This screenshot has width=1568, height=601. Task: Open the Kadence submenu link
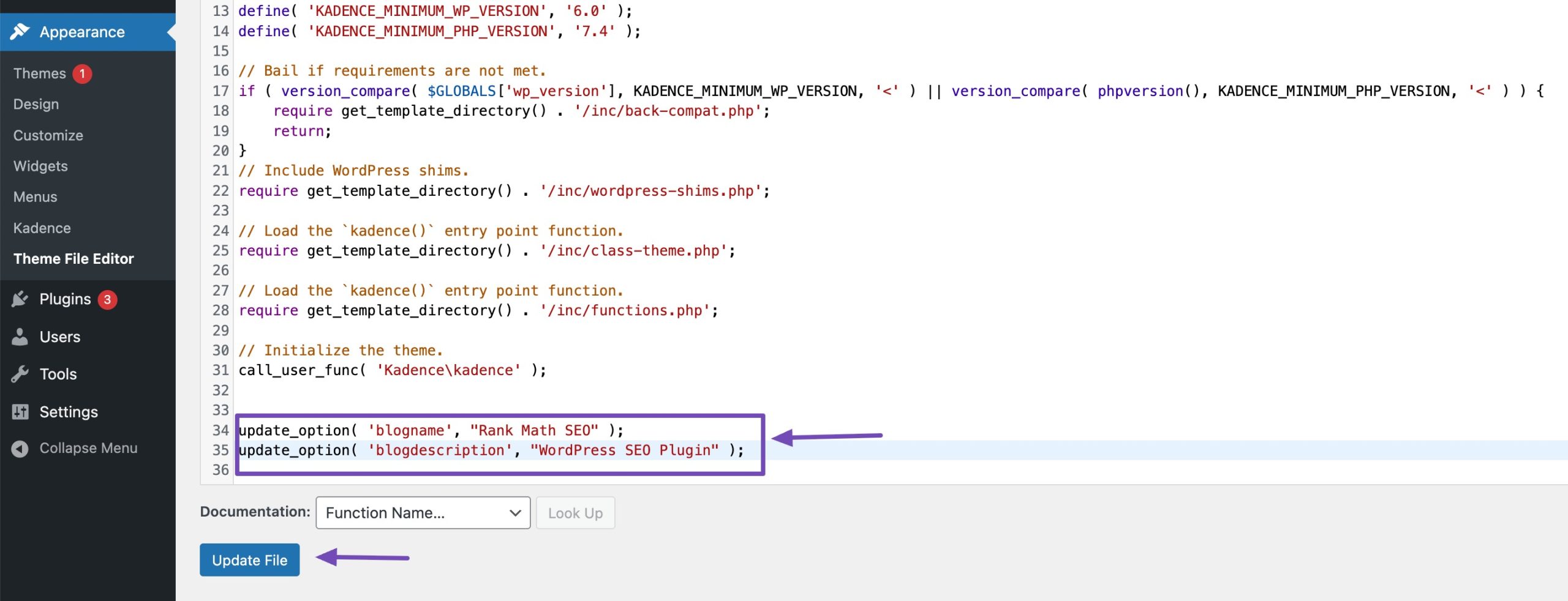pos(42,228)
